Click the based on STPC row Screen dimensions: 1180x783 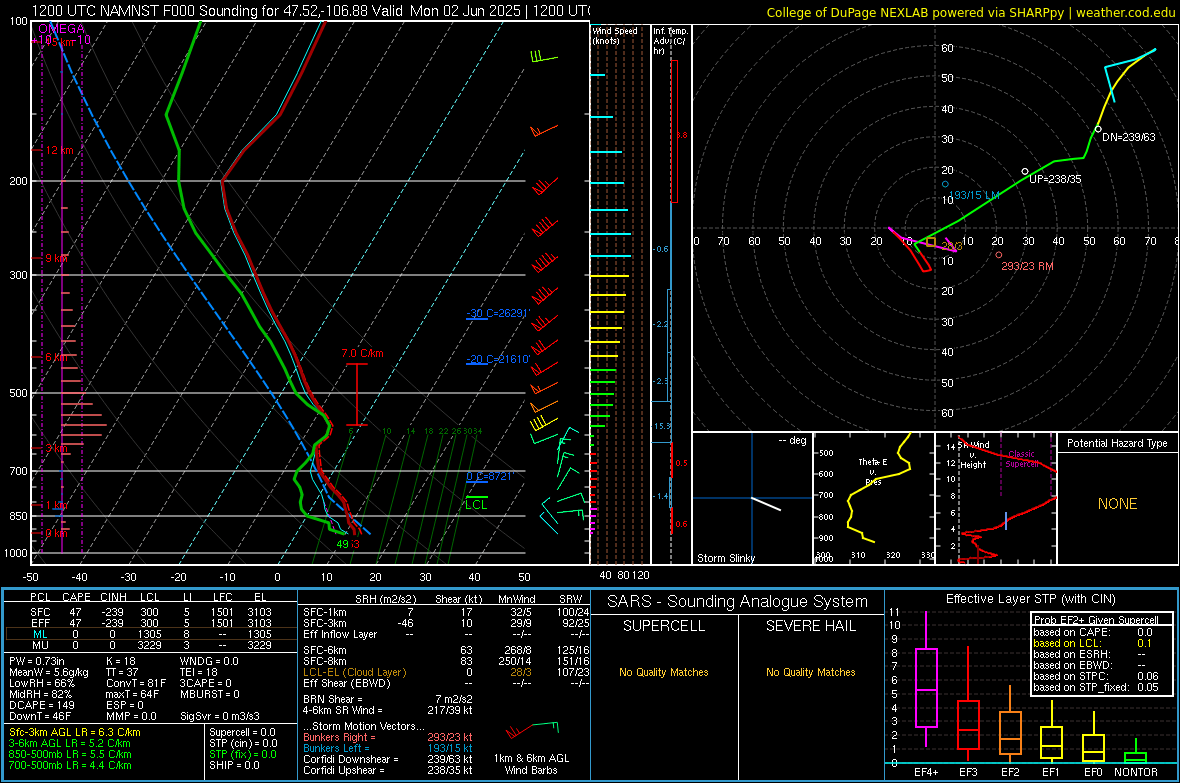(1096, 676)
